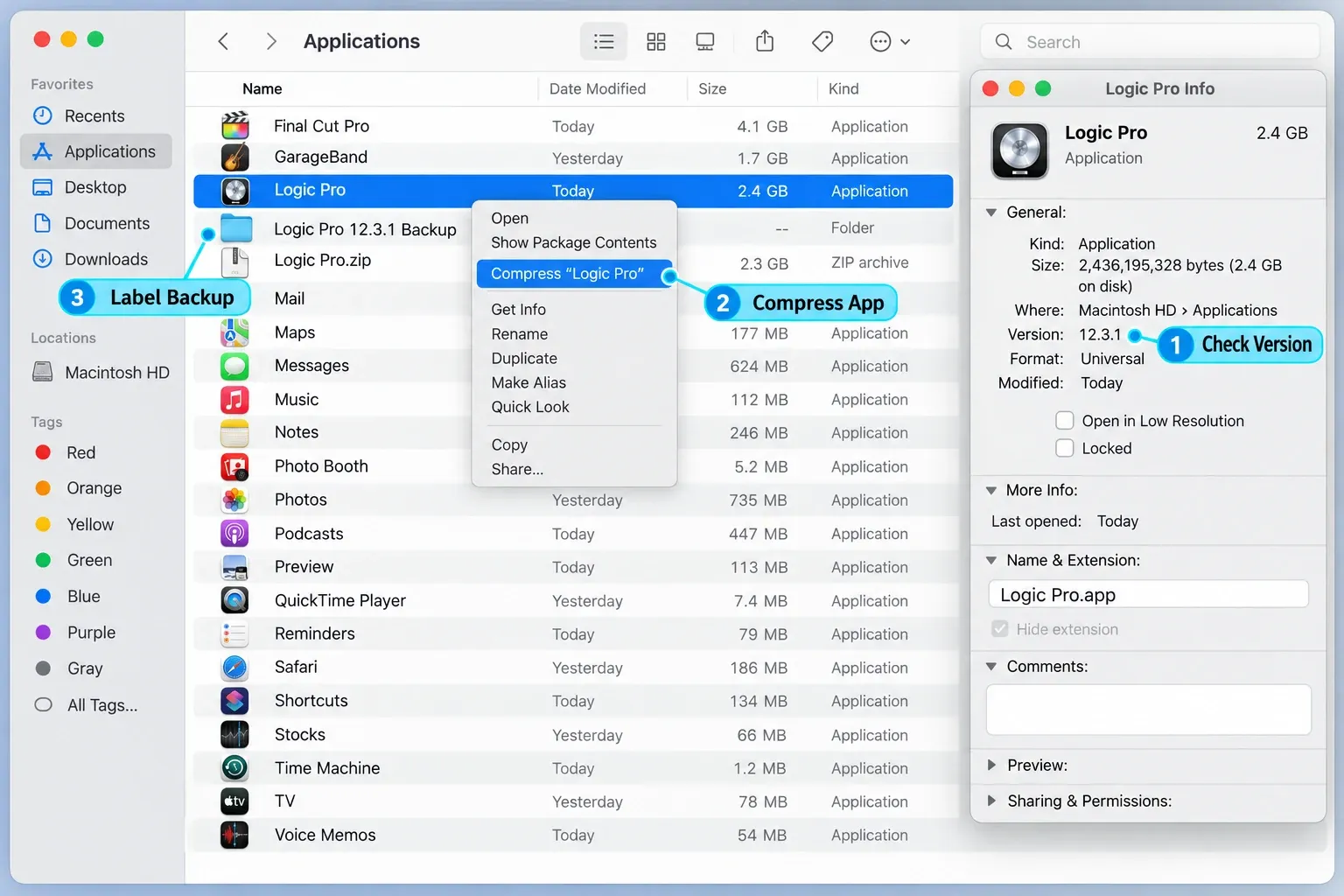Open Downloads in the sidebar

coord(96,259)
